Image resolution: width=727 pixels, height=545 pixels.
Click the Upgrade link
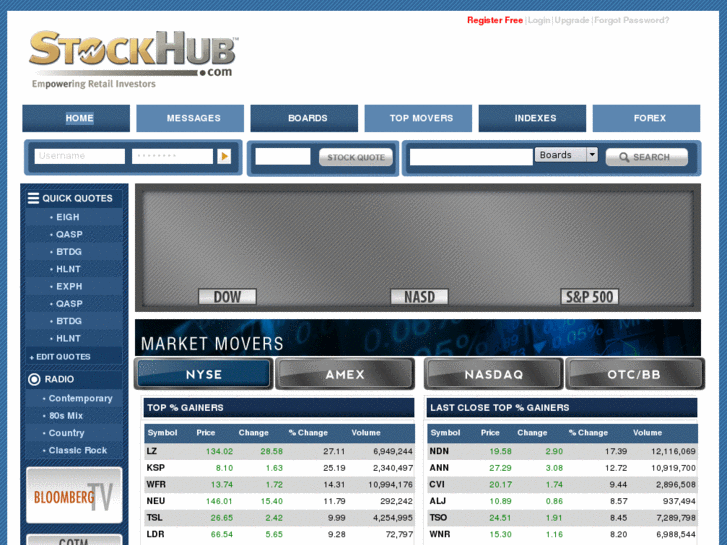click(572, 20)
